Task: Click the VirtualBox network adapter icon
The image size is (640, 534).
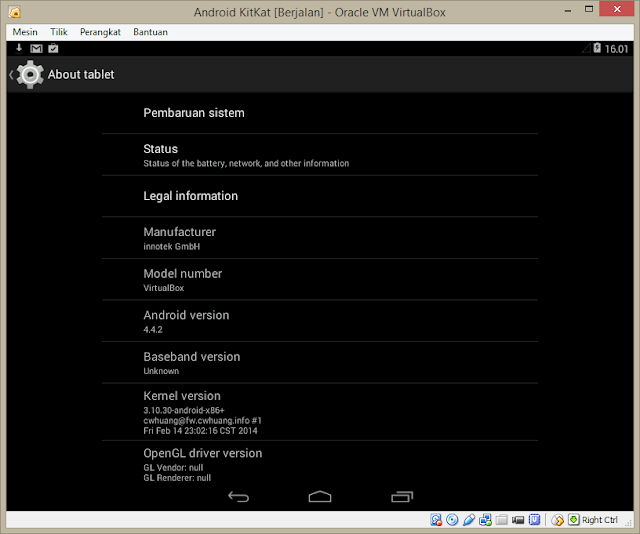Action: tap(485, 520)
